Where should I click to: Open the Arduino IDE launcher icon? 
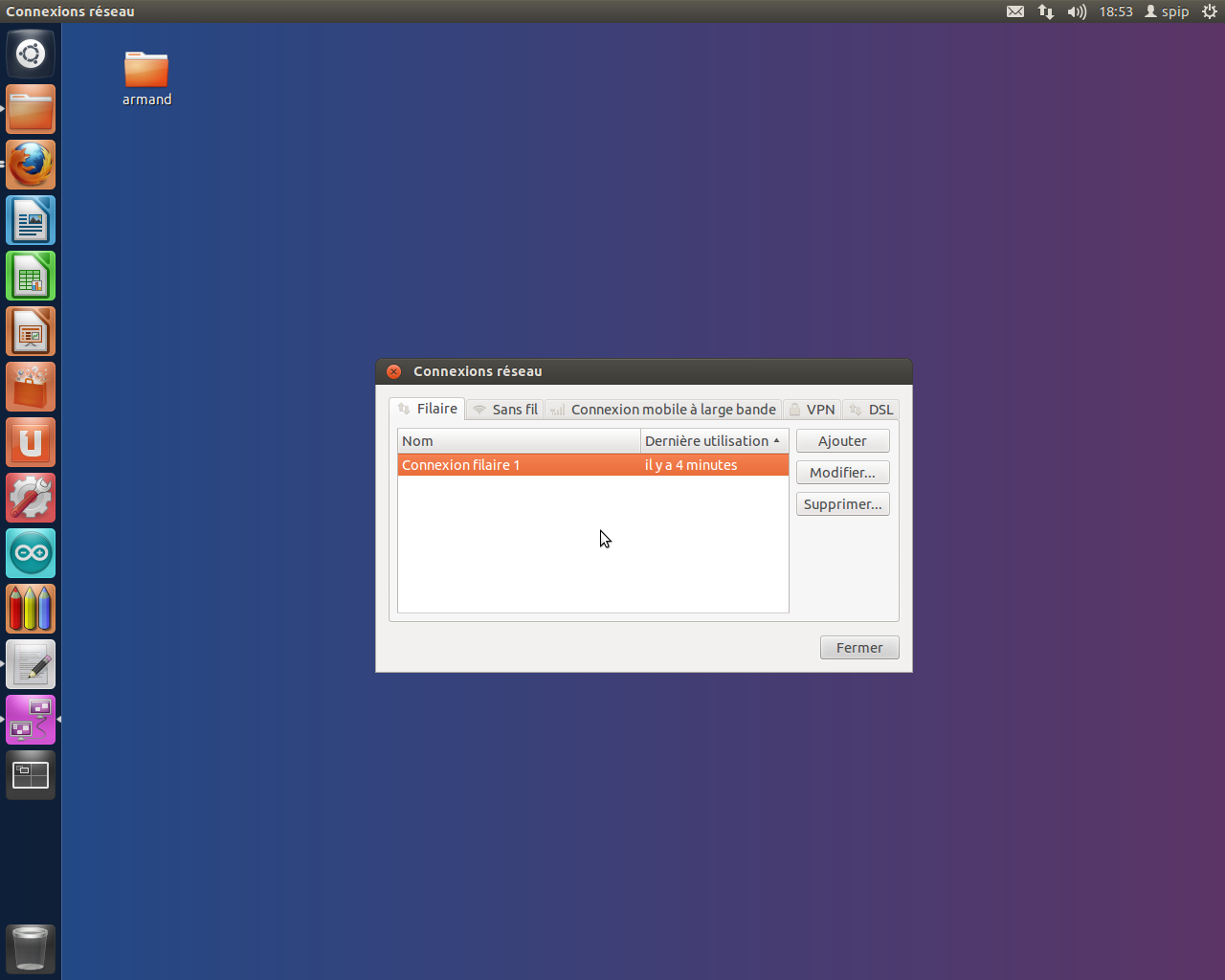[31, 554]
